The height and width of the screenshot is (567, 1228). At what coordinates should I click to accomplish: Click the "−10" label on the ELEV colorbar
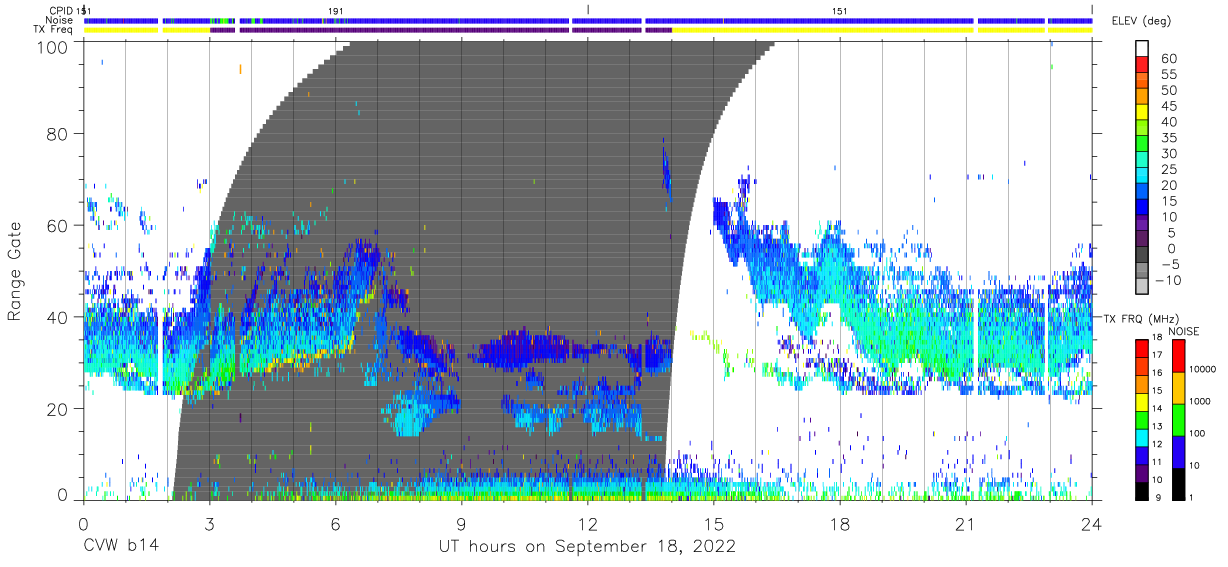pyautogui.click(x=1168, y=280)
